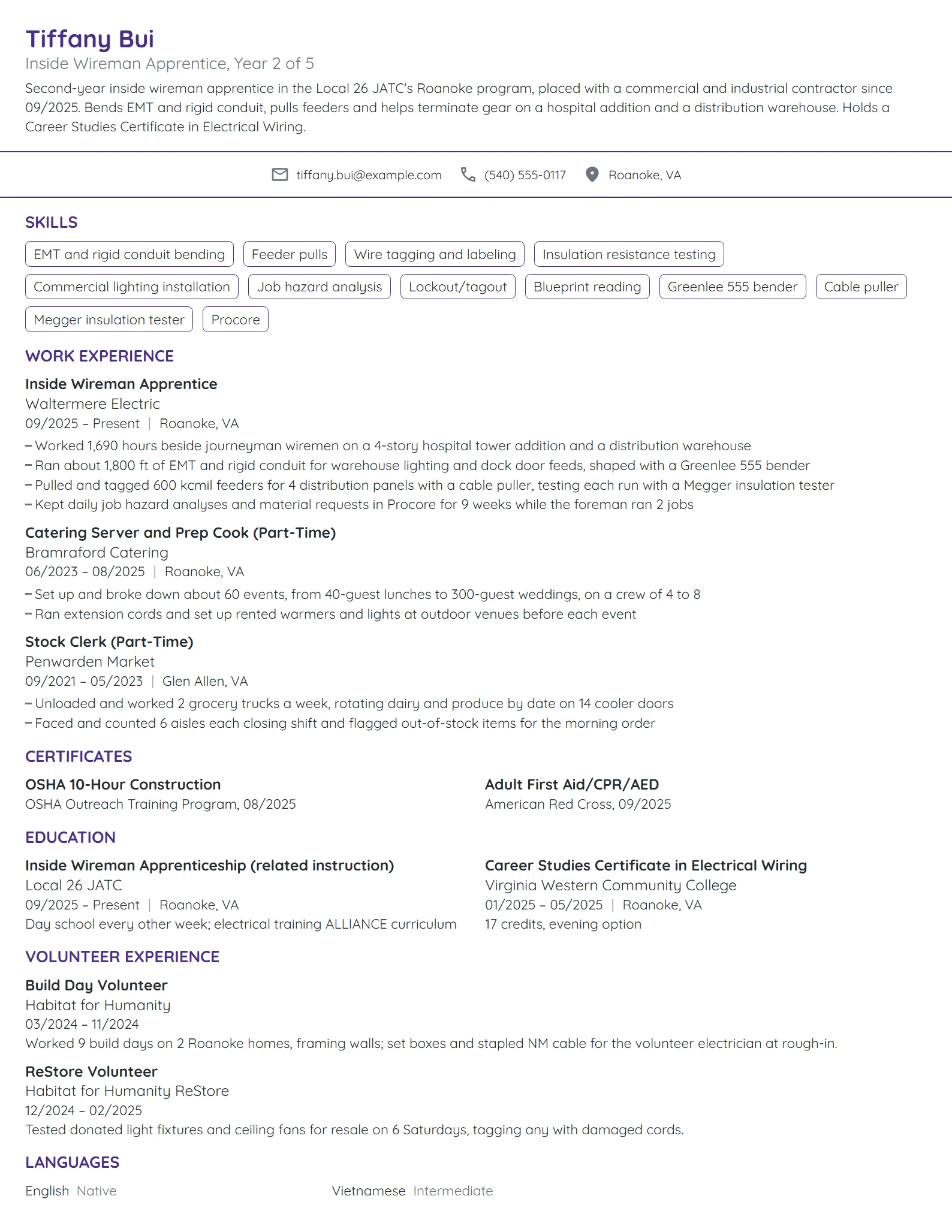
Task: Select the Commercial lighting installation tag
Action: tap(132, 287)
